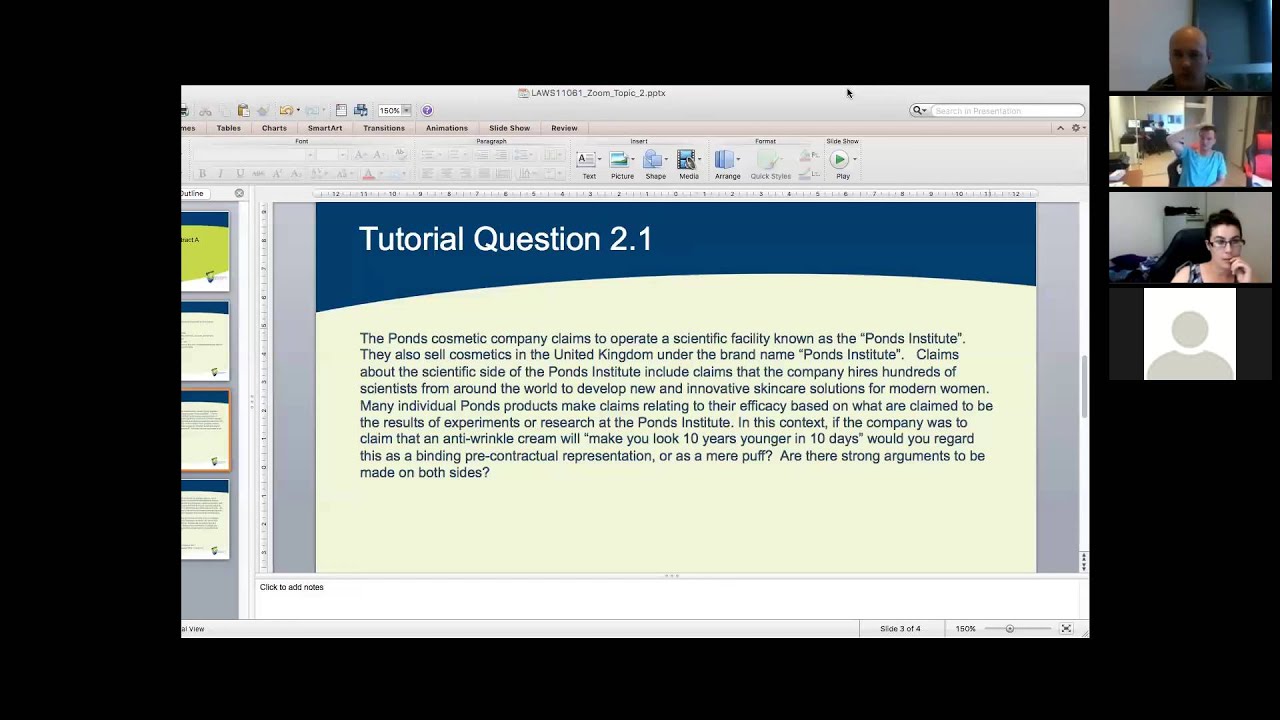The image size is (1280, 720).
Task: Select top participant video of bald man
Action: point(1190,45)
